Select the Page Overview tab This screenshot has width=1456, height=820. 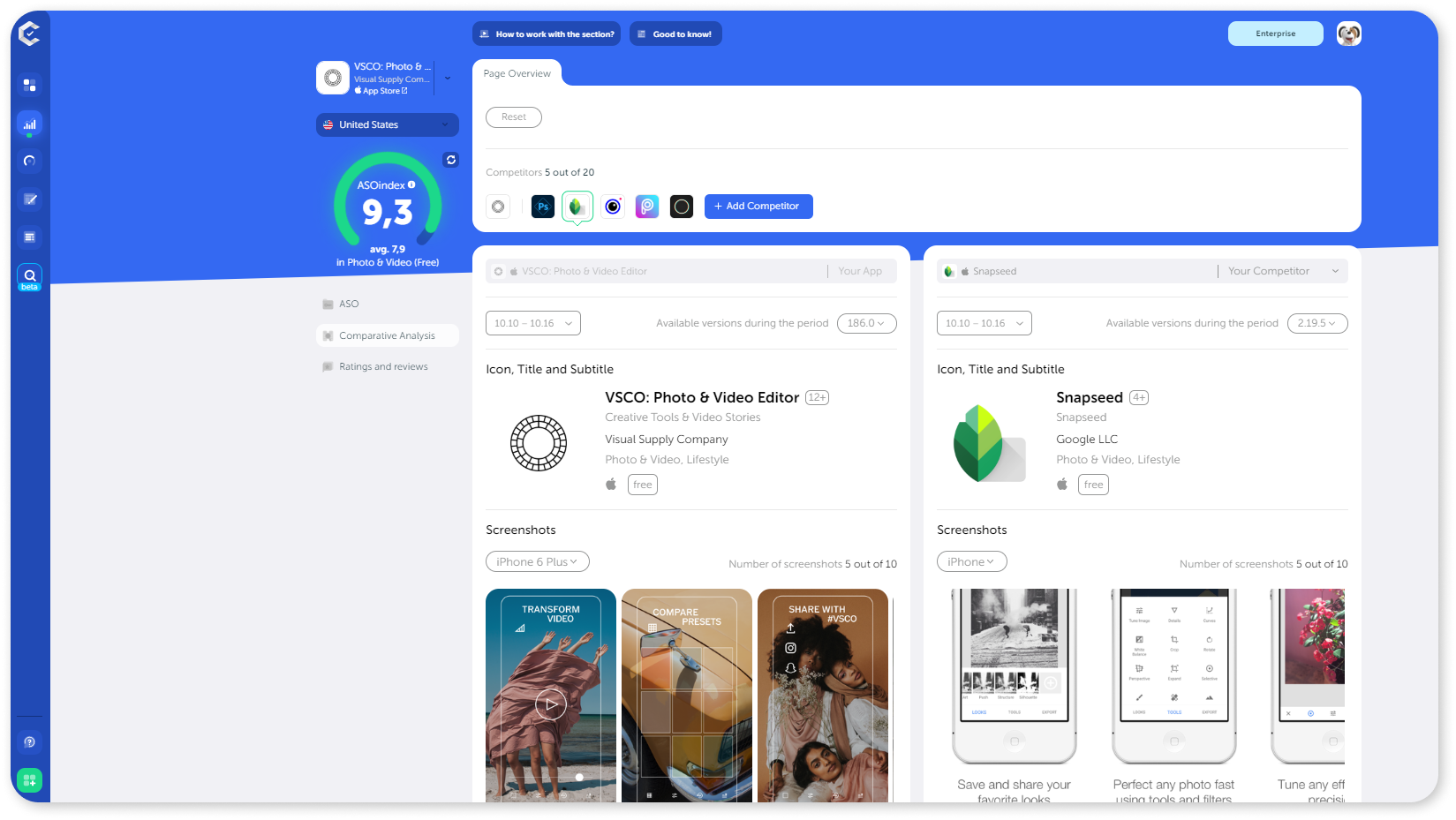click(517, 73)
